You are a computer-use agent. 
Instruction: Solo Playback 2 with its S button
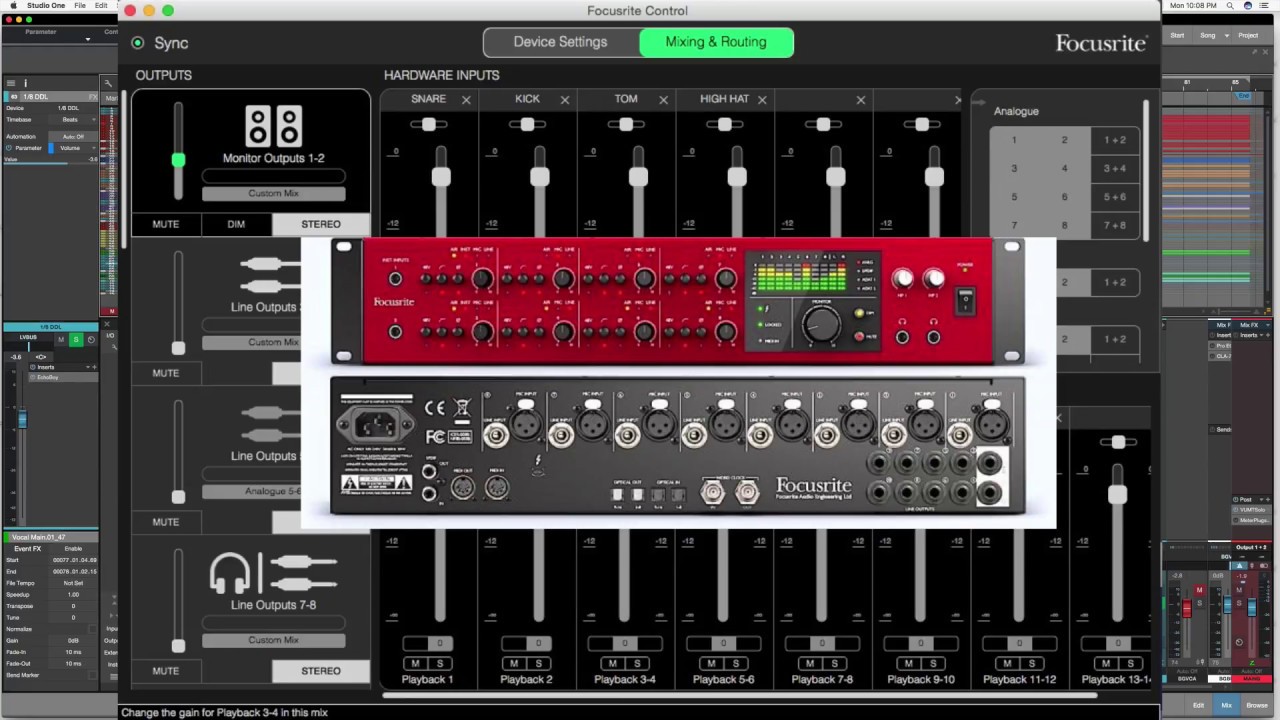click(538, 664)
